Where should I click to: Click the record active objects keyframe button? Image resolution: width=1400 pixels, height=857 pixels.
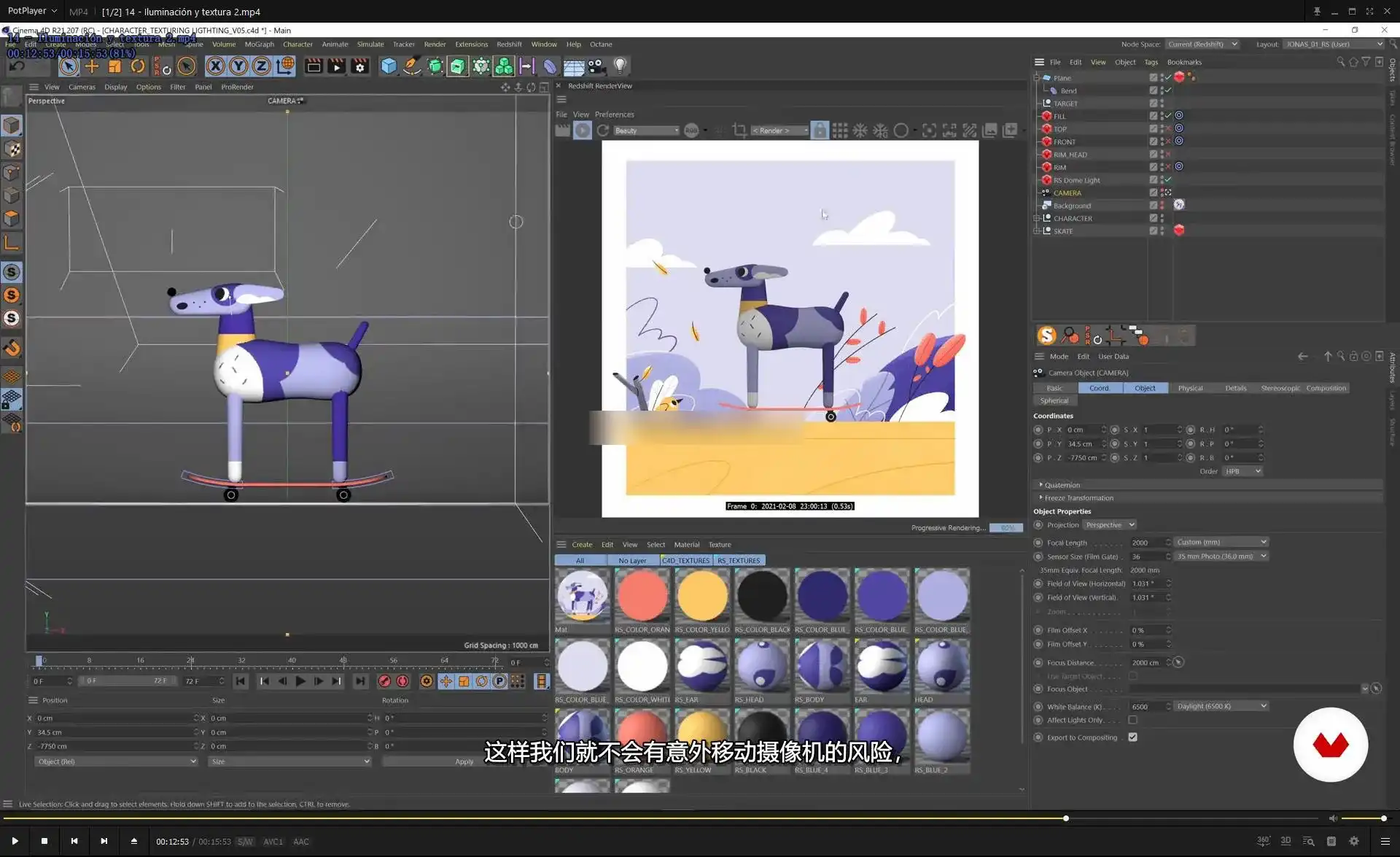(384, 681)
